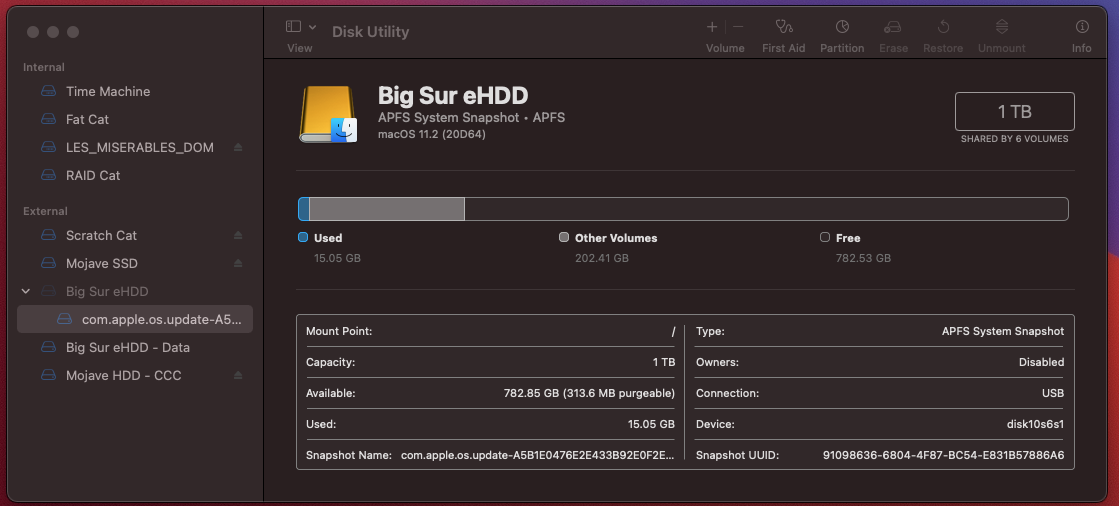Open the sidebar View menu button
The height and width of the screenshot is (506, 1119).
pos(300,27)
